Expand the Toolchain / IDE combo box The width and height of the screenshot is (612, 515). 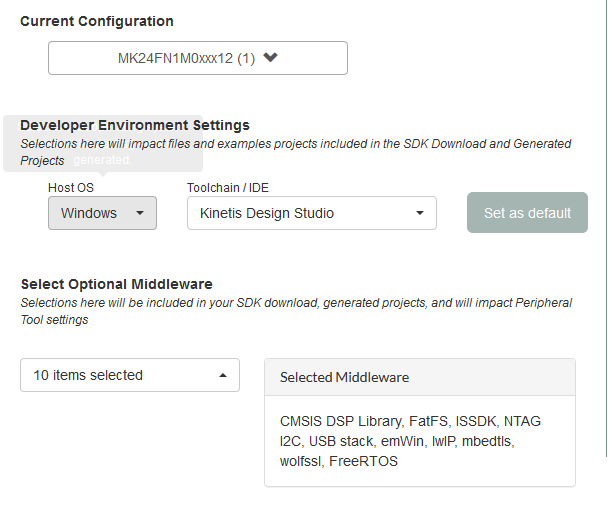tap(311, 213)
